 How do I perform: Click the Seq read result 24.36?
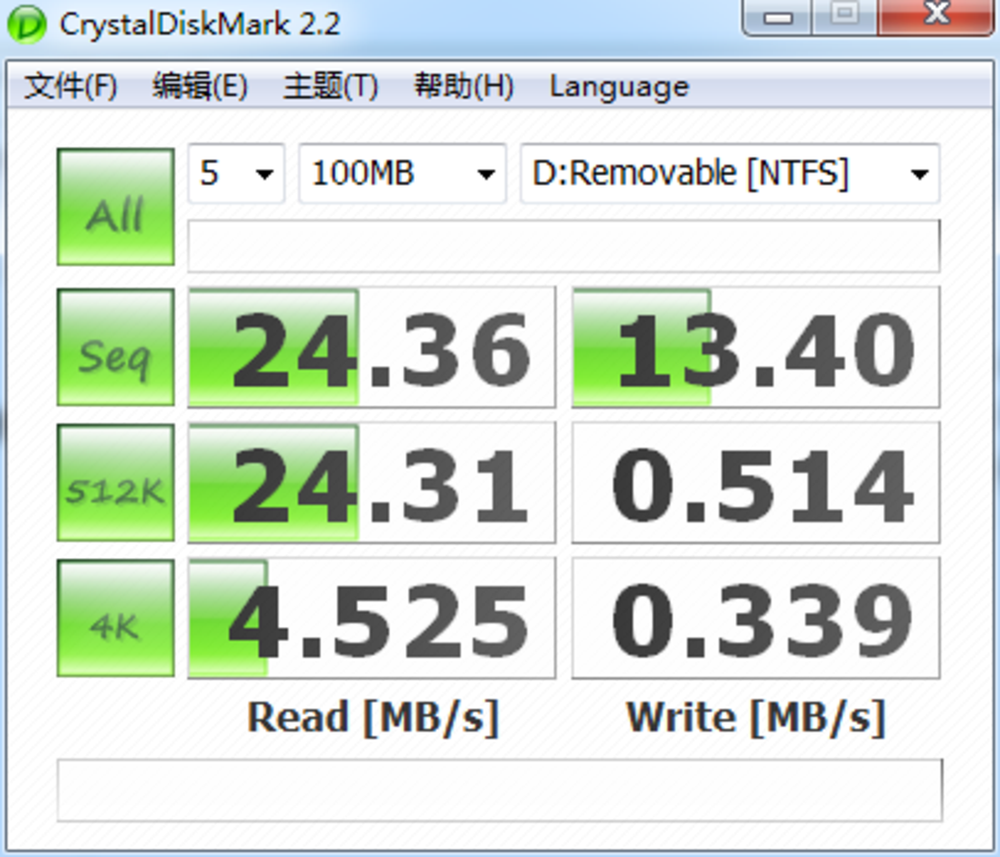click(372, 348)
